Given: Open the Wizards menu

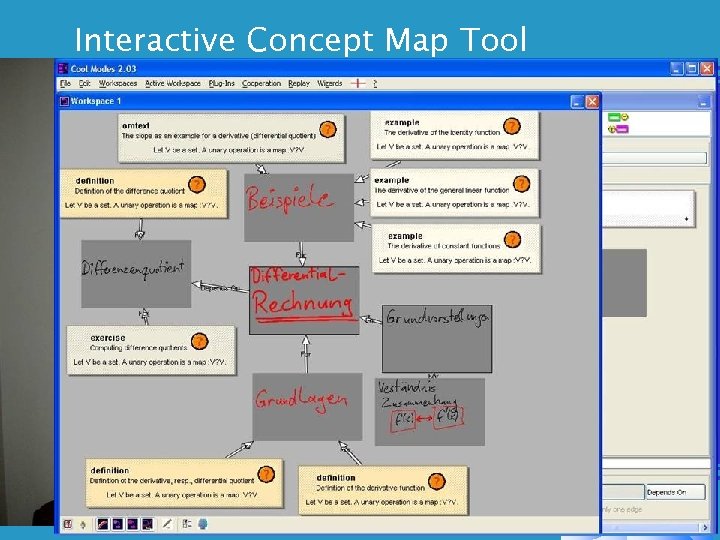Looking at the screenshot, I should tap(330, 84).
